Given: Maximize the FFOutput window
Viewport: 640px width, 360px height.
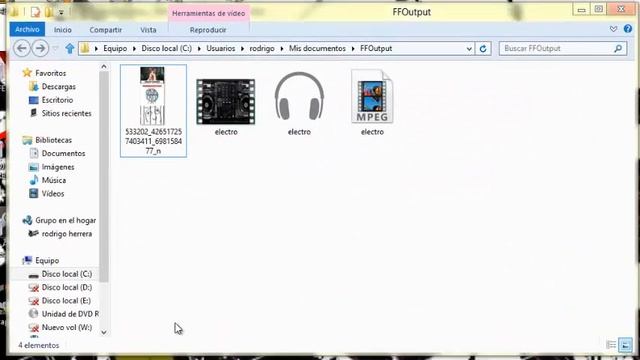Looking at the screenshot, I should coord(598,9).
